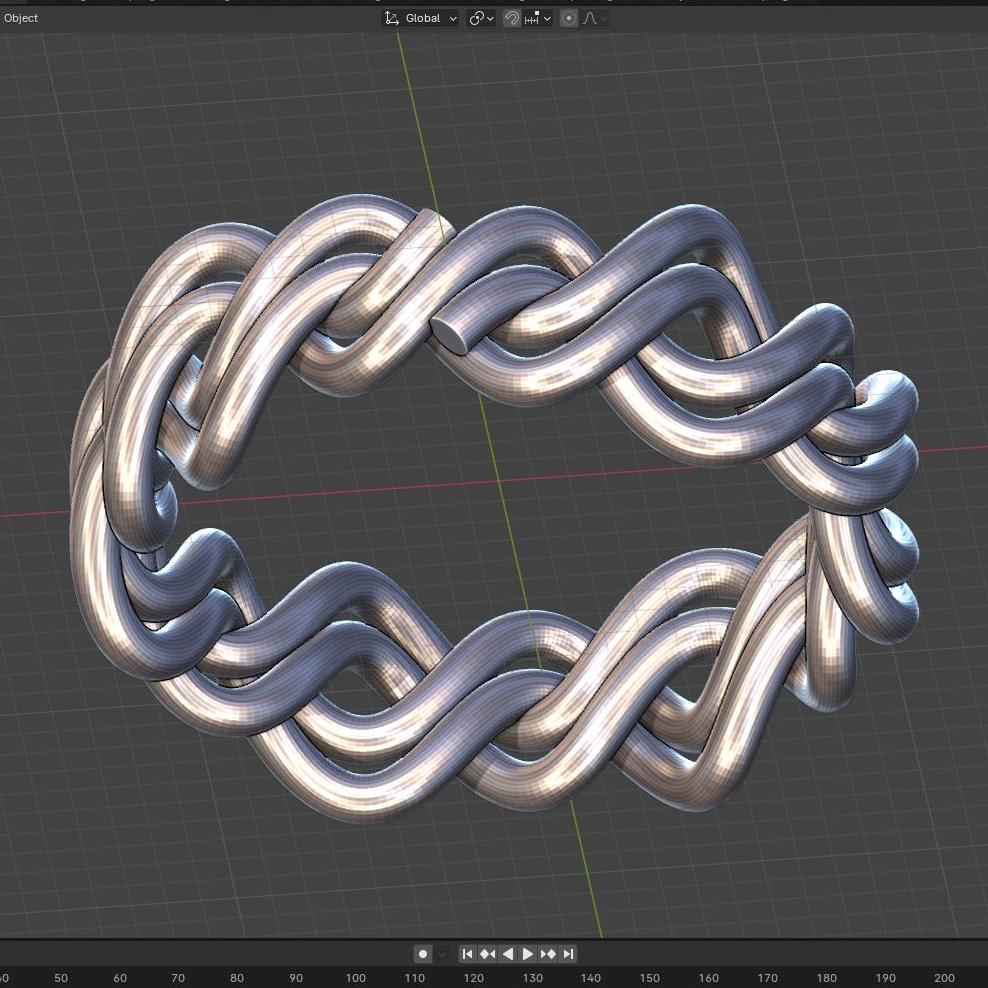This screenshot has width=988, height=988.
Task: Jump to the first frame
Action: 467,954
